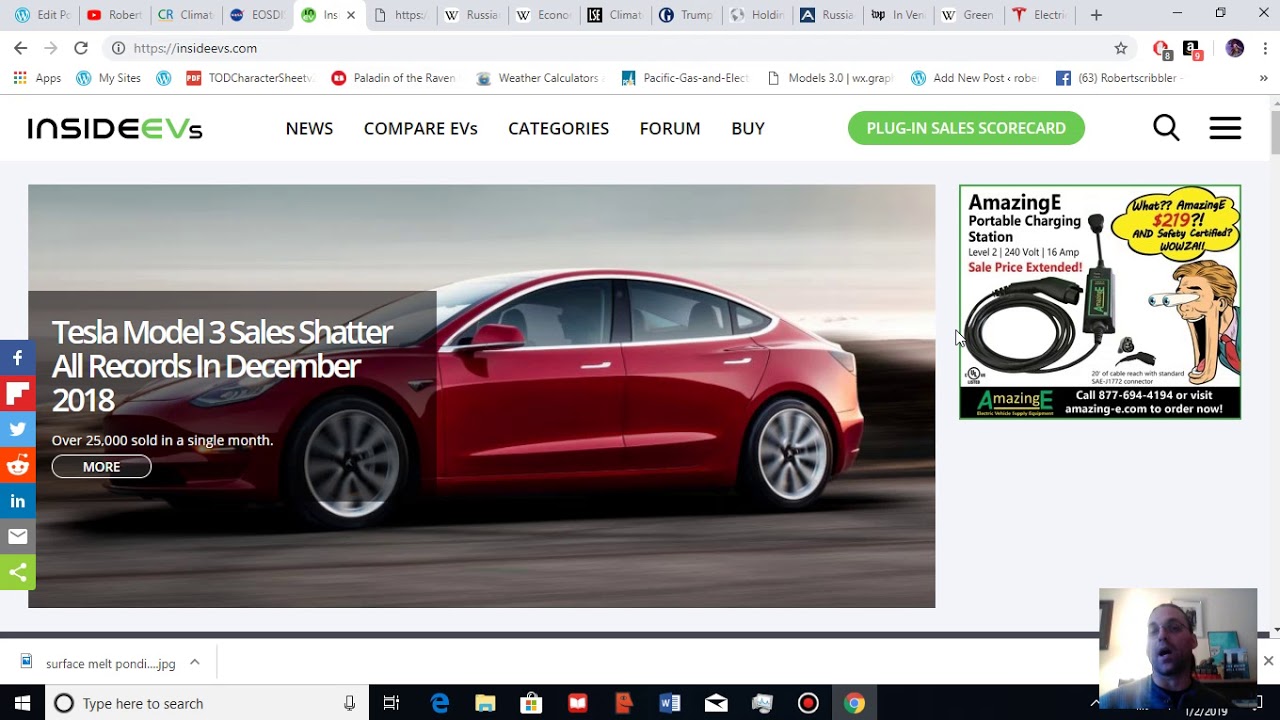Open the hamburger menu on InsideEVs
Screen dimensions: 1280x720
tap(1225, 128)
